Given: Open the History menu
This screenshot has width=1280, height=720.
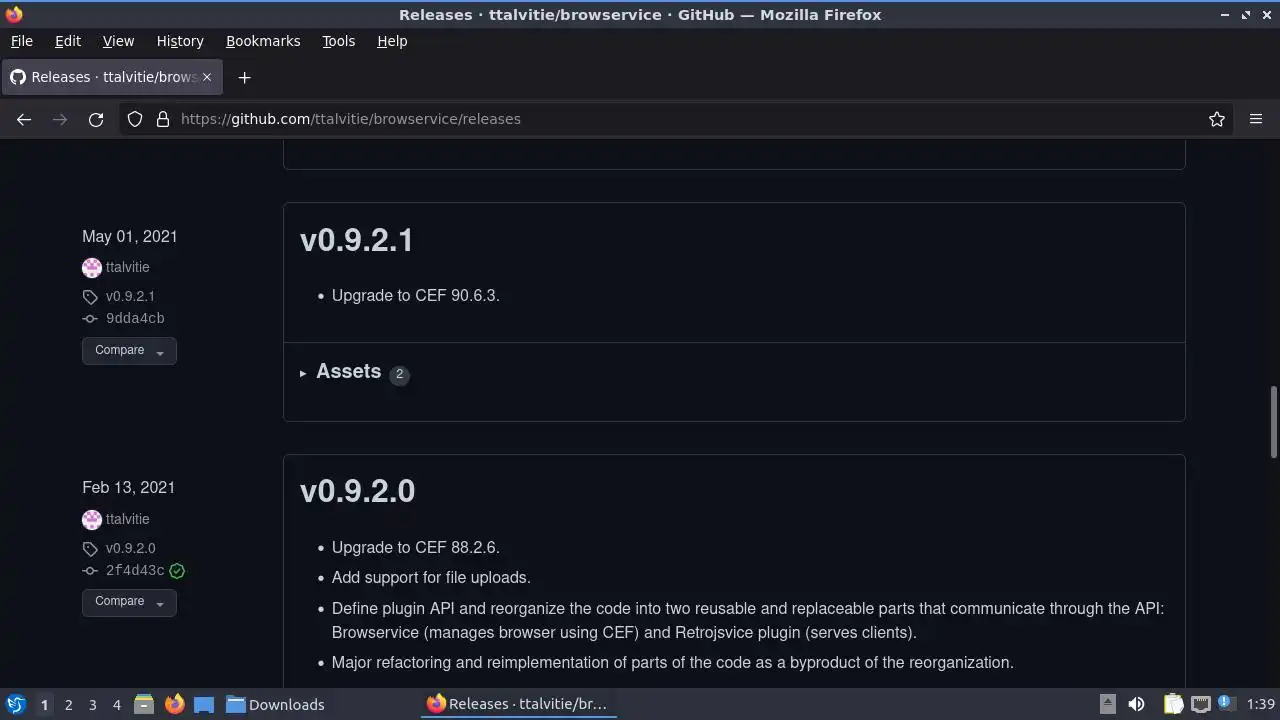Looking at the screenshot, I should tap(180, 41).
